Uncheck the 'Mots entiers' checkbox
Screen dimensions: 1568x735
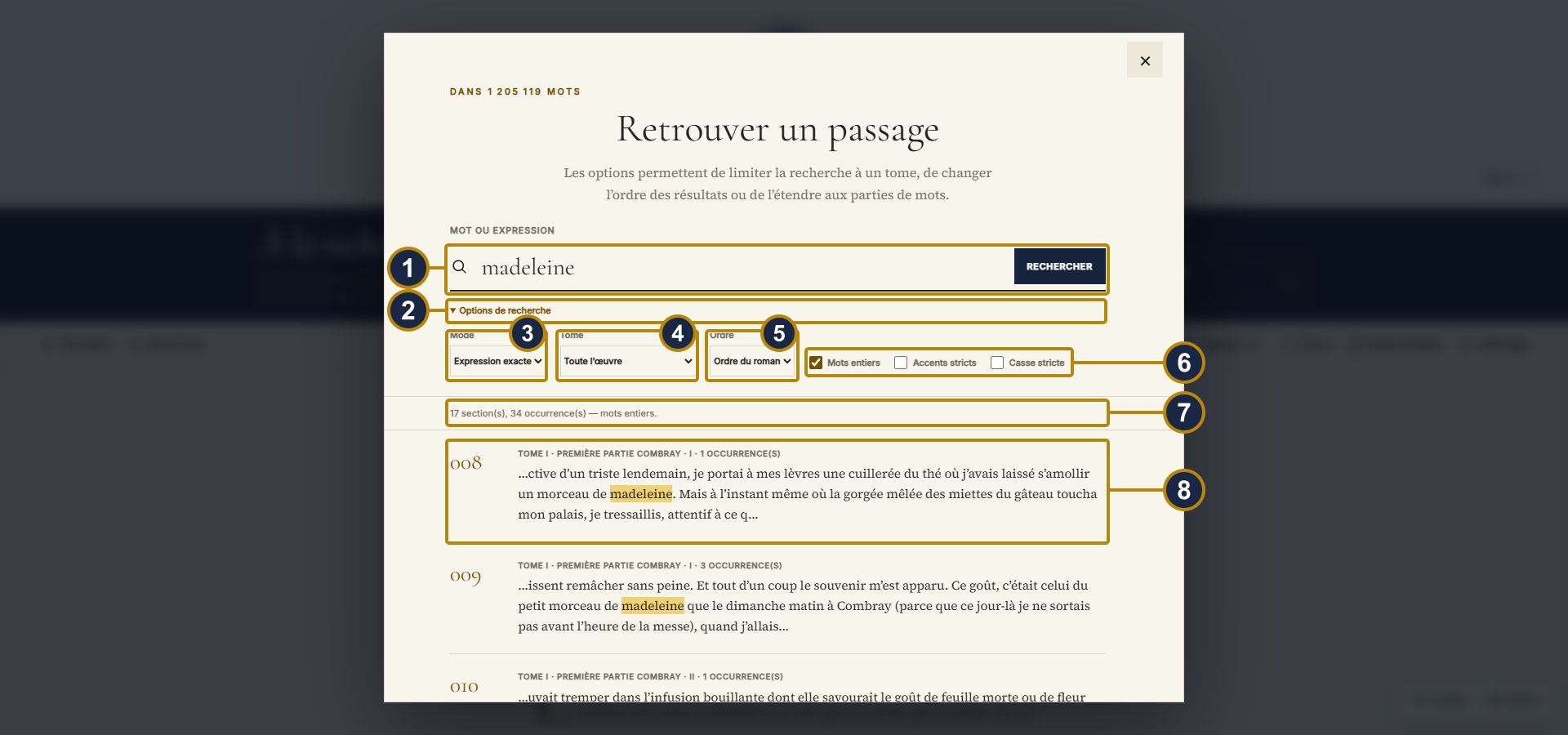click(816, 363)
